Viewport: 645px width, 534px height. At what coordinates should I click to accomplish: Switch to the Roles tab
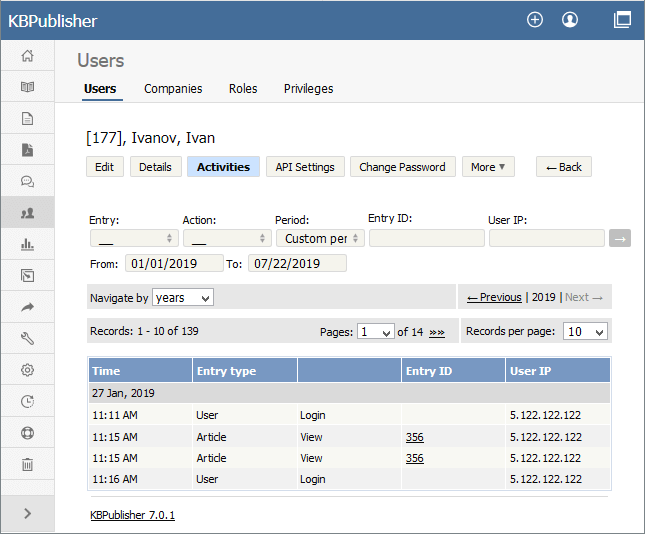pyautogui.click(x=243, y=89)
